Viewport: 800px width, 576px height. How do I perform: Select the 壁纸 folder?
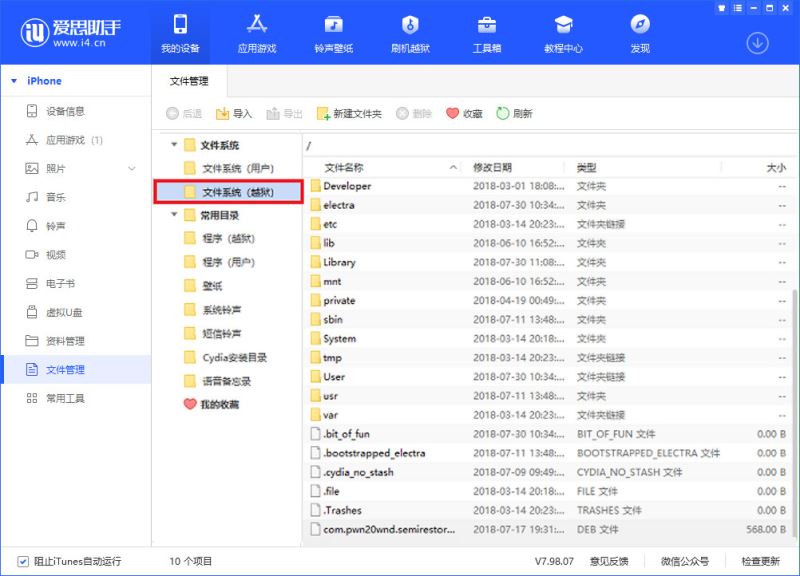[203, 286]
